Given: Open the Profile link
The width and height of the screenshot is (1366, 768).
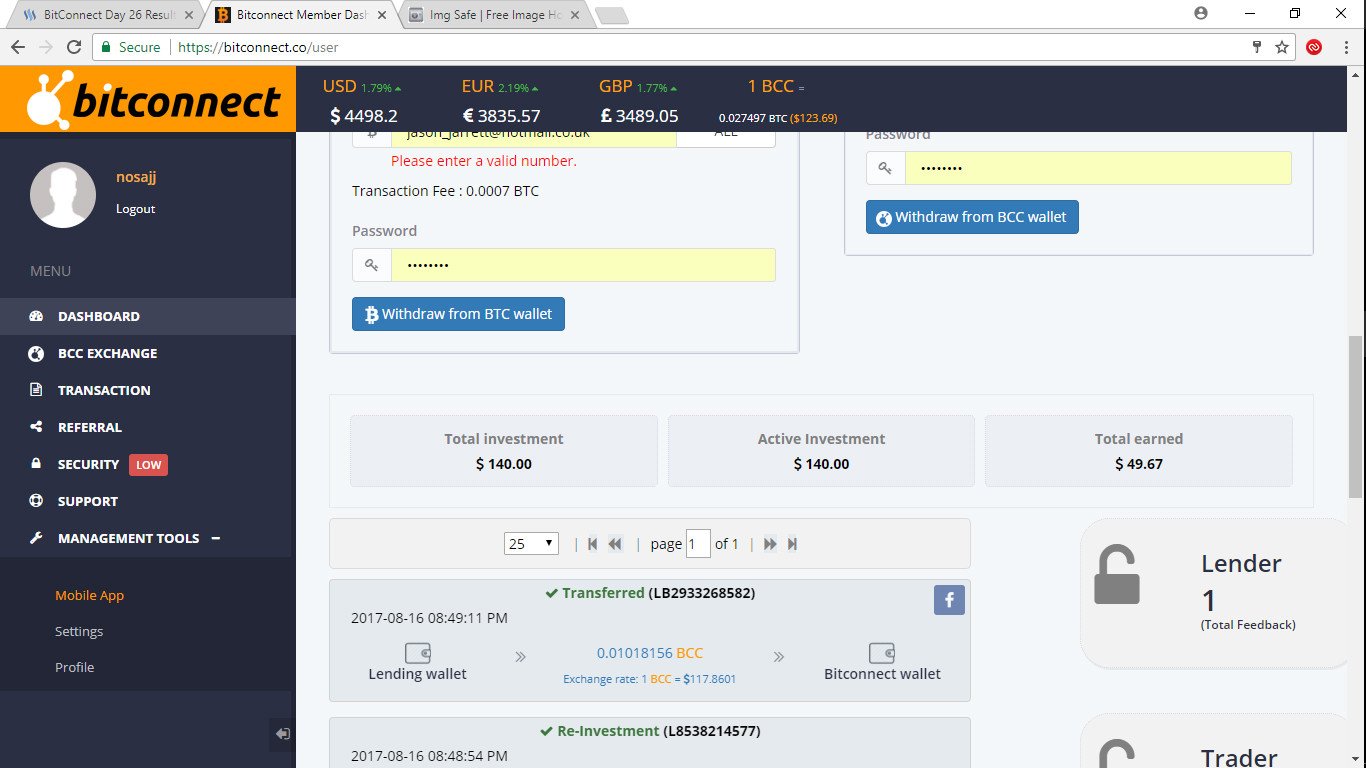Looking at the screenshot, I should tap(75, 667).
